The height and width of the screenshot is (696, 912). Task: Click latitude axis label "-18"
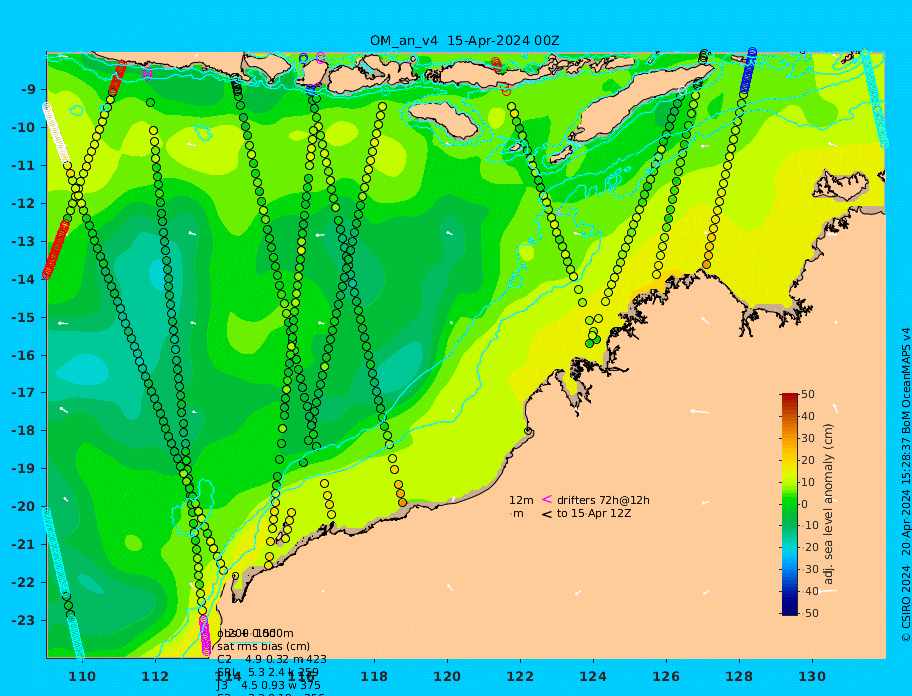24,430
